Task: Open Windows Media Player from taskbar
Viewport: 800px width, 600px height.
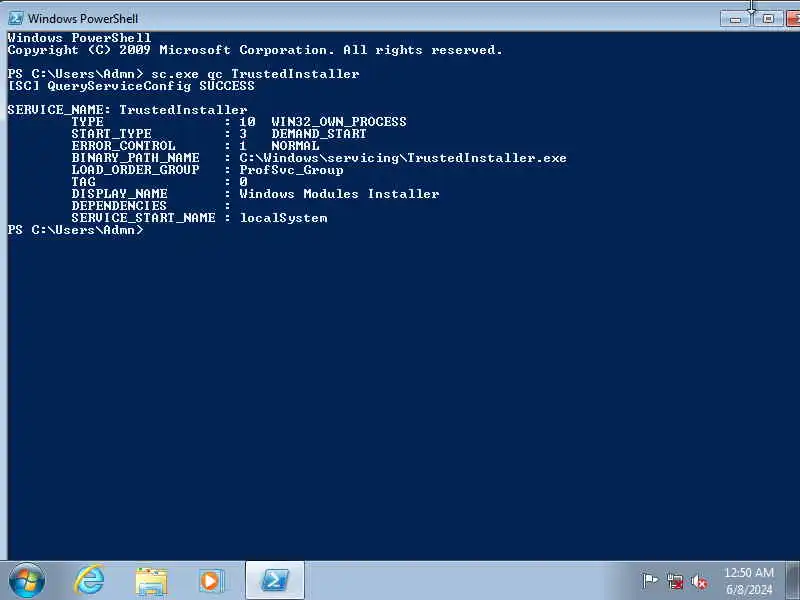Action: point(211,581)
